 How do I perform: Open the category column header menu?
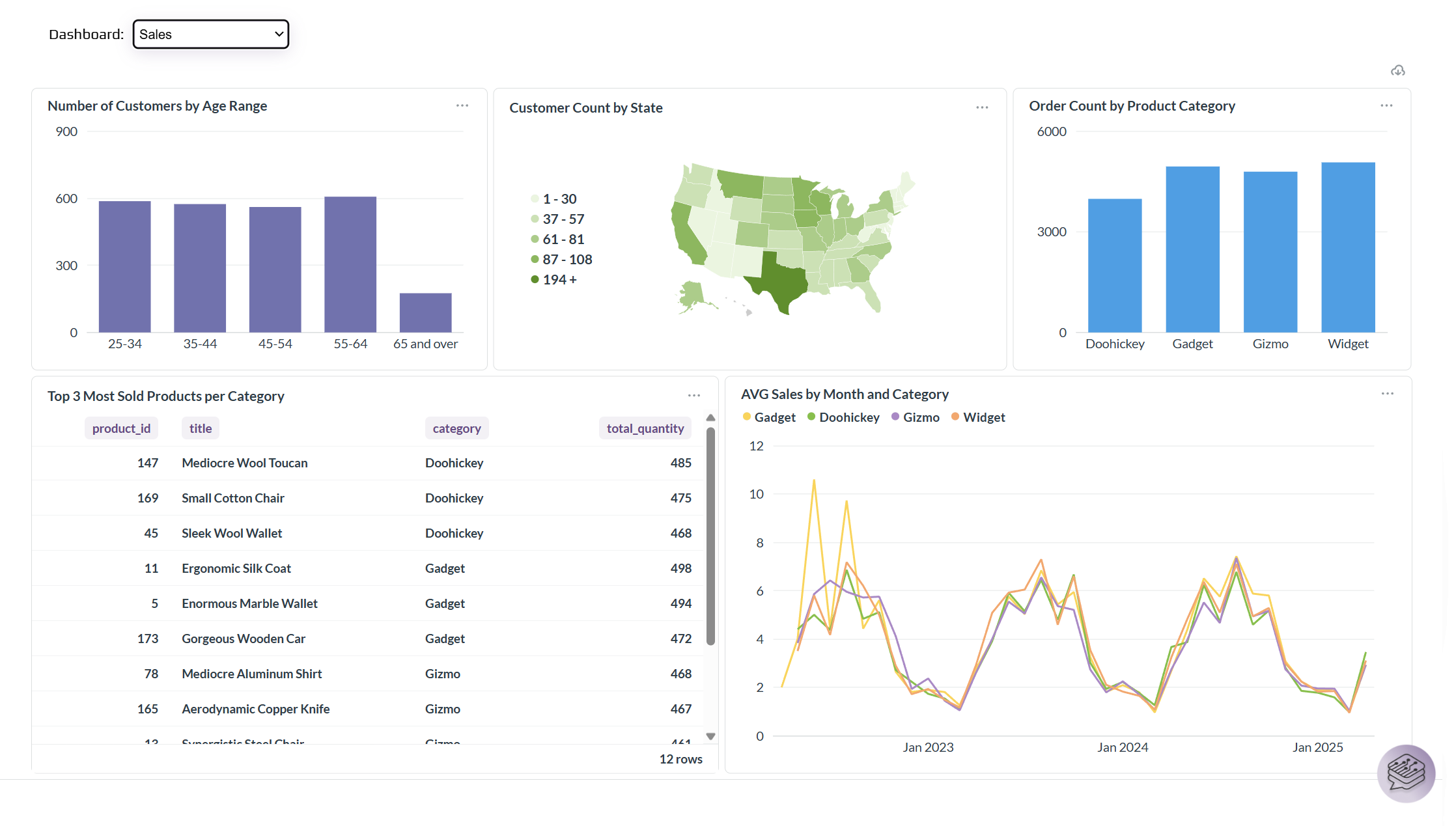(x=456, y=428)
